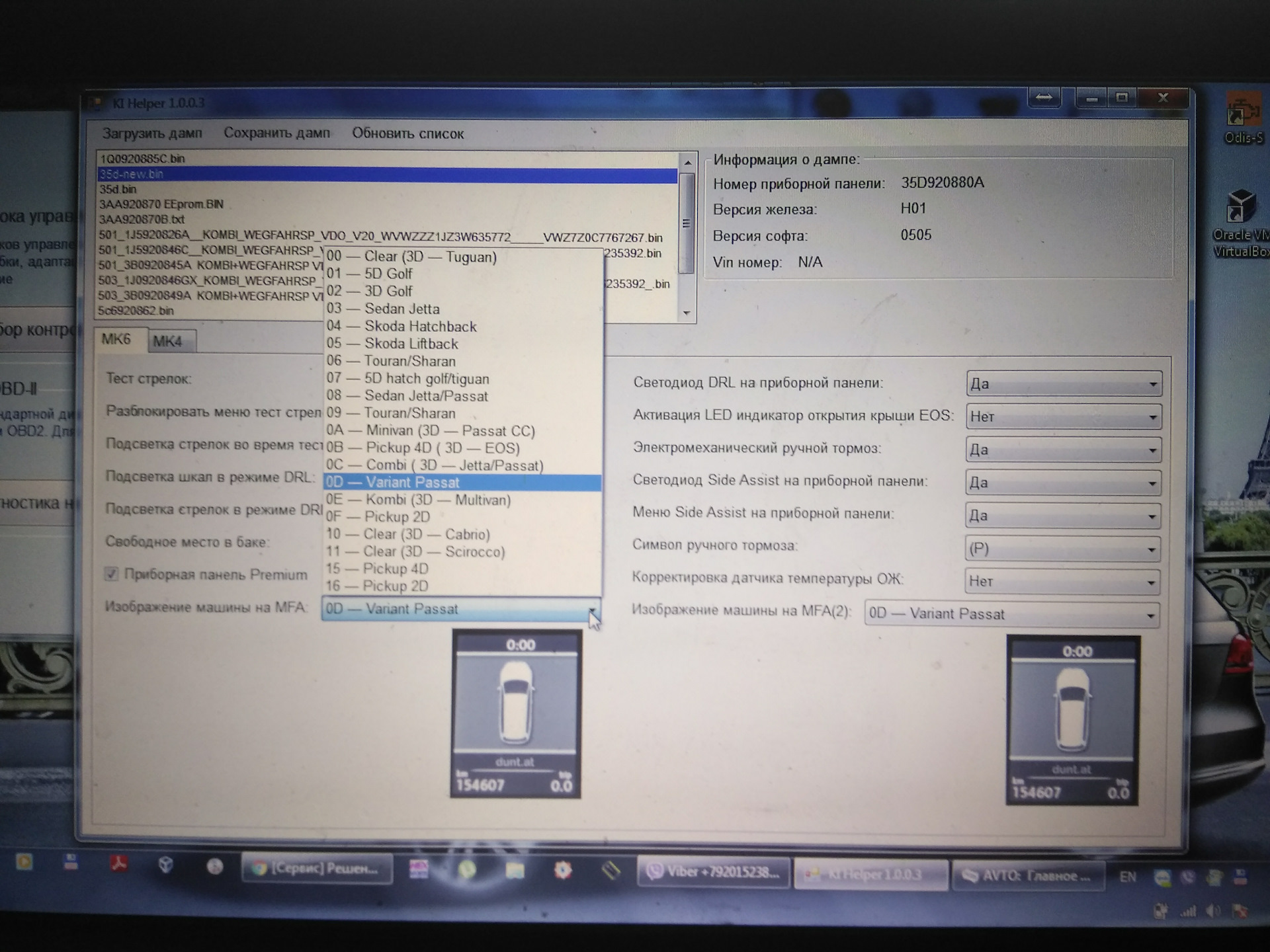Open the Изображение машины на MFA(2) dropdown
Screen dimensions: 1270x952
1011,614
